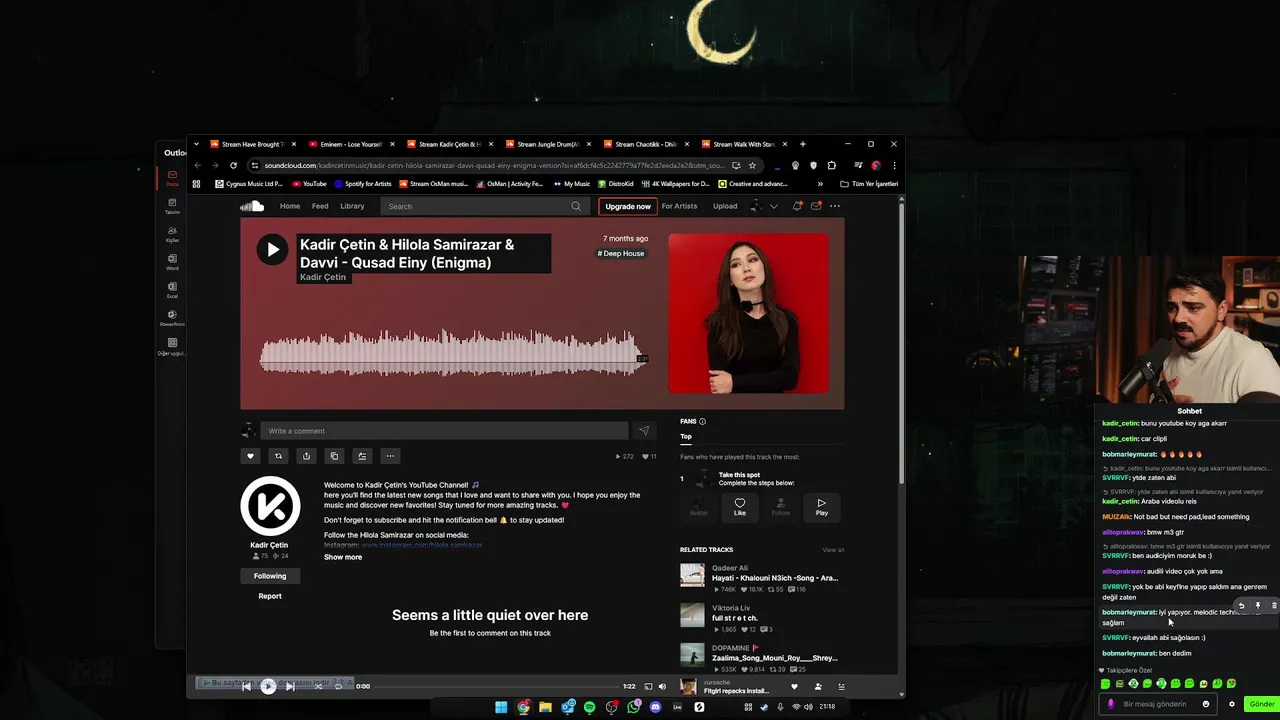
Task: Click the cast icon in the player bar
Action: pyautogui.click(x=648, y=687)
